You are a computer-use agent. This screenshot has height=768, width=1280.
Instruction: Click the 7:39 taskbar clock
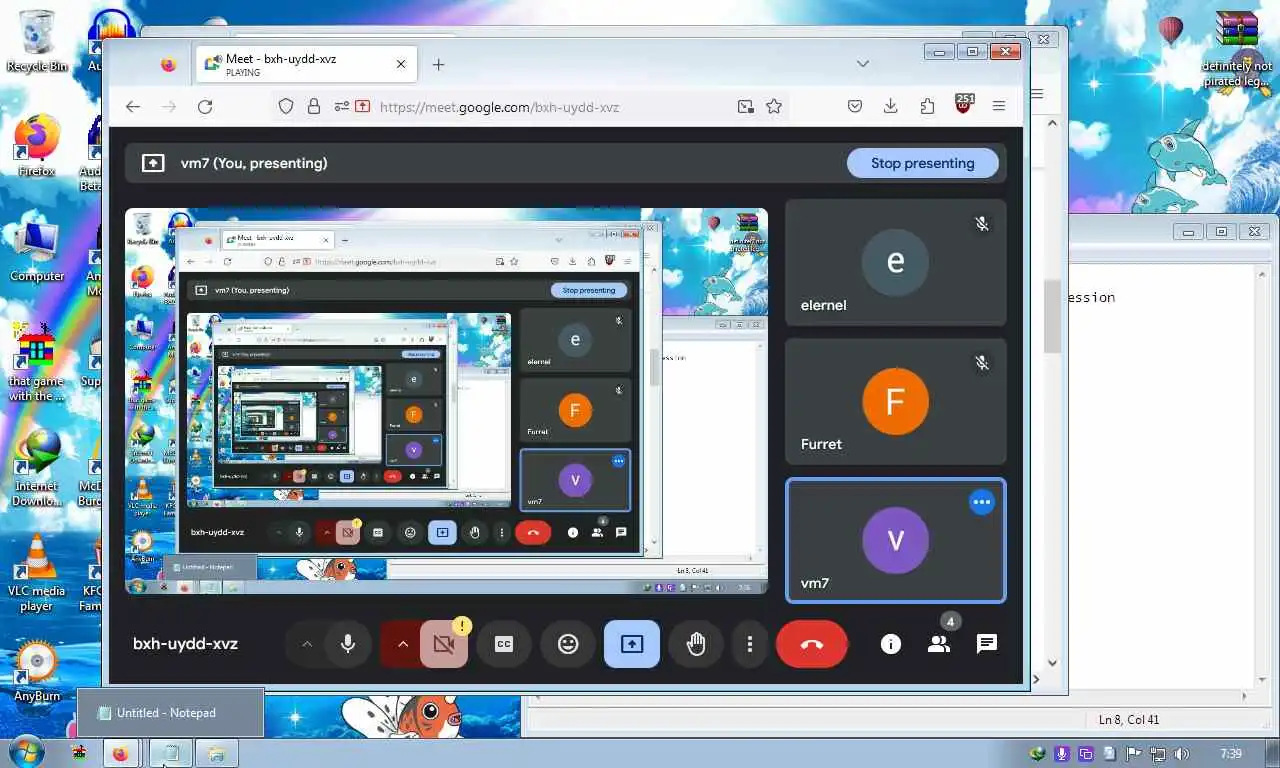click(x=1230, y=753)
